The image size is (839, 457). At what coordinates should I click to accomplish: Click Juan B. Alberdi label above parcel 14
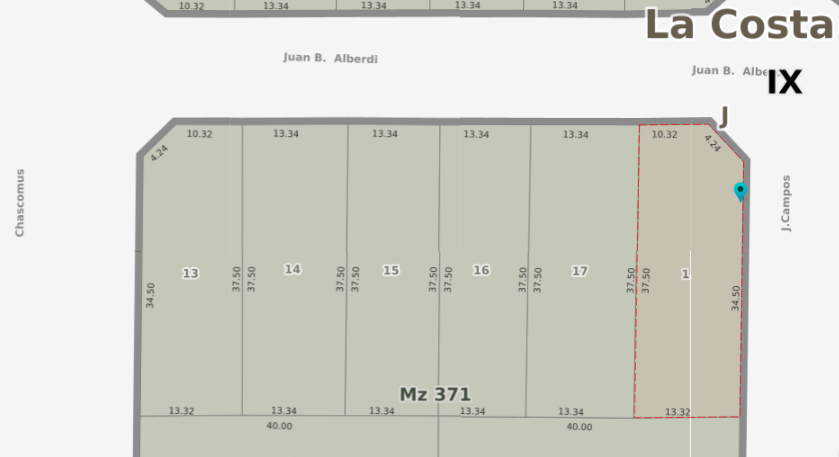click(x=330, y=58)
